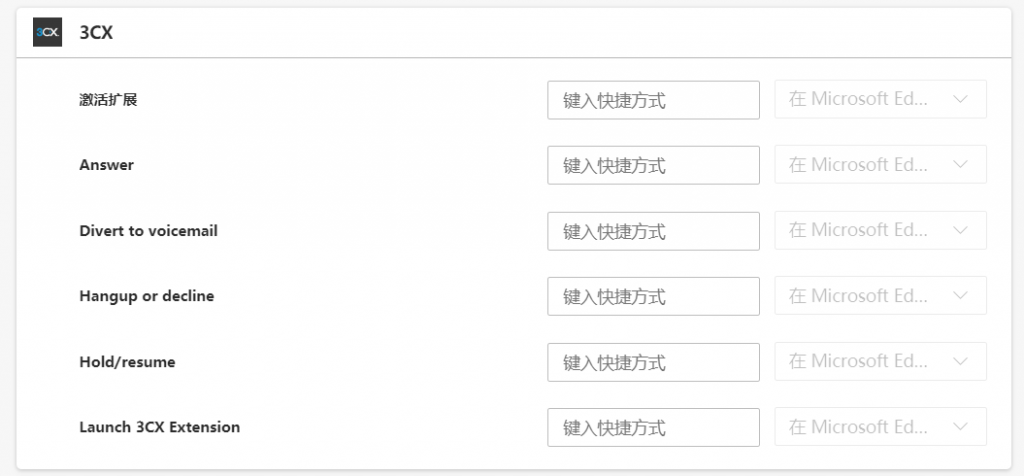Viewport: 1024px width, 476px height.
Task: Open the Hold/resume scope dropdown
Action: point(880,362)
